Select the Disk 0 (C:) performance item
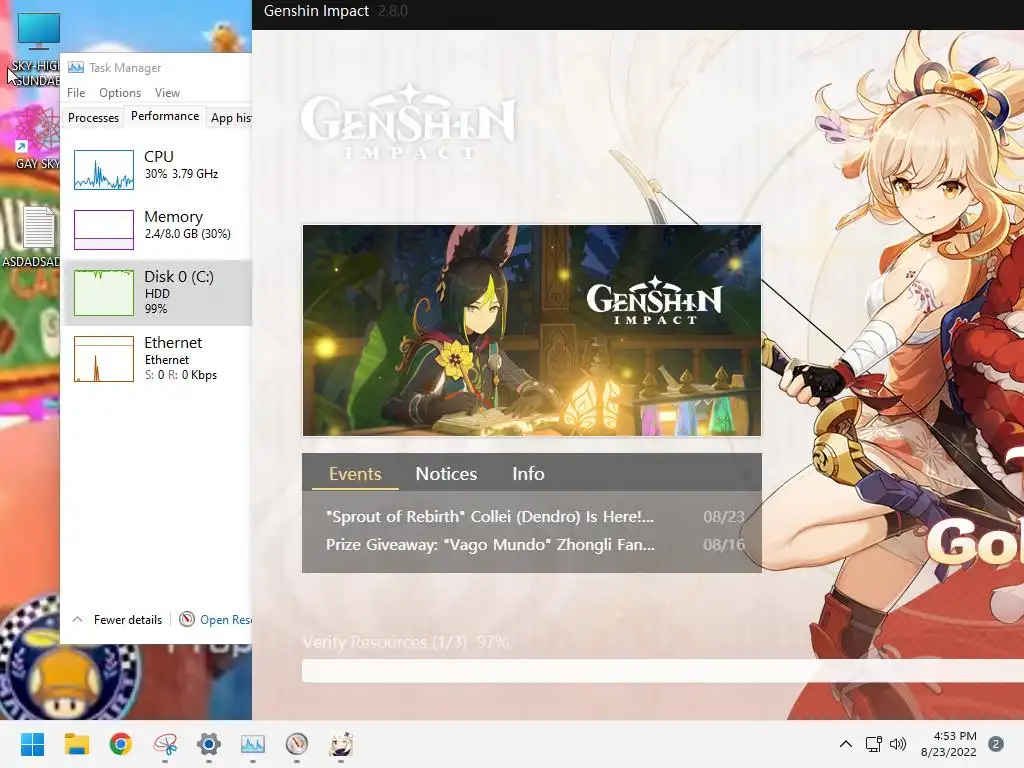The width and height of the screenshot is (1024, 768). pyautogui.click(x=157, y=293)
